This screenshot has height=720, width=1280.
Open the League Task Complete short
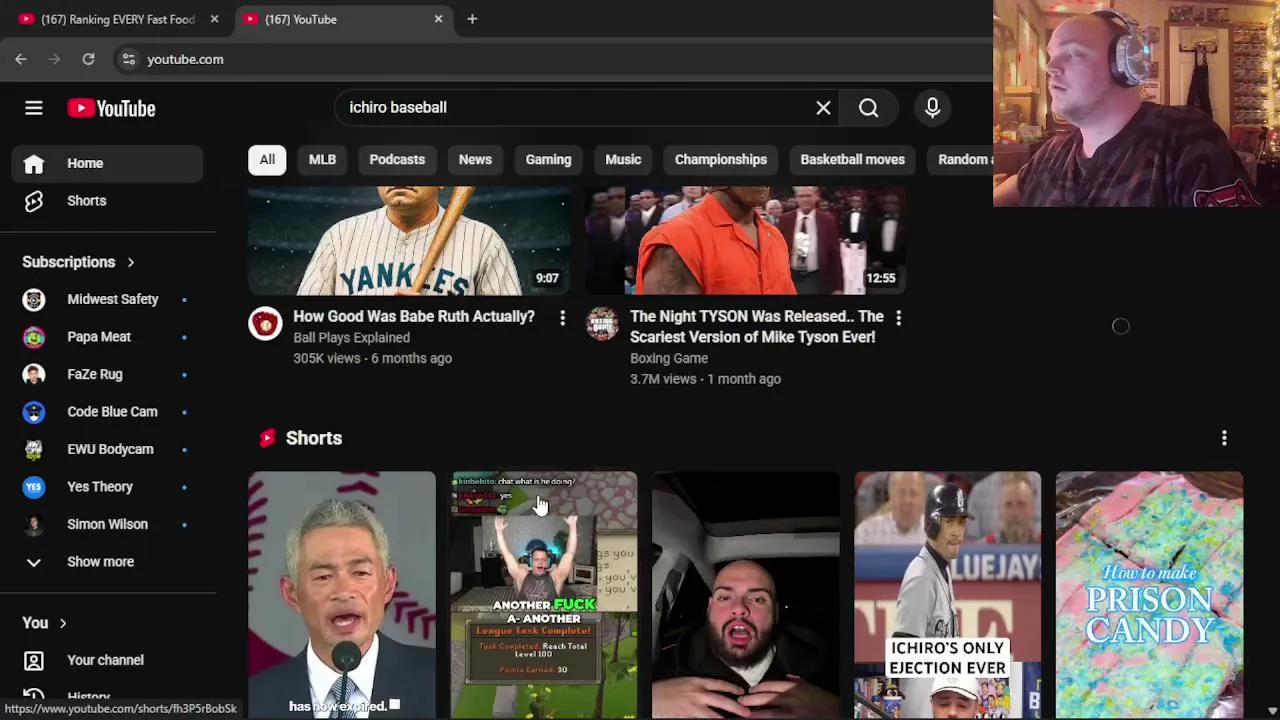(x=544, y=595)
